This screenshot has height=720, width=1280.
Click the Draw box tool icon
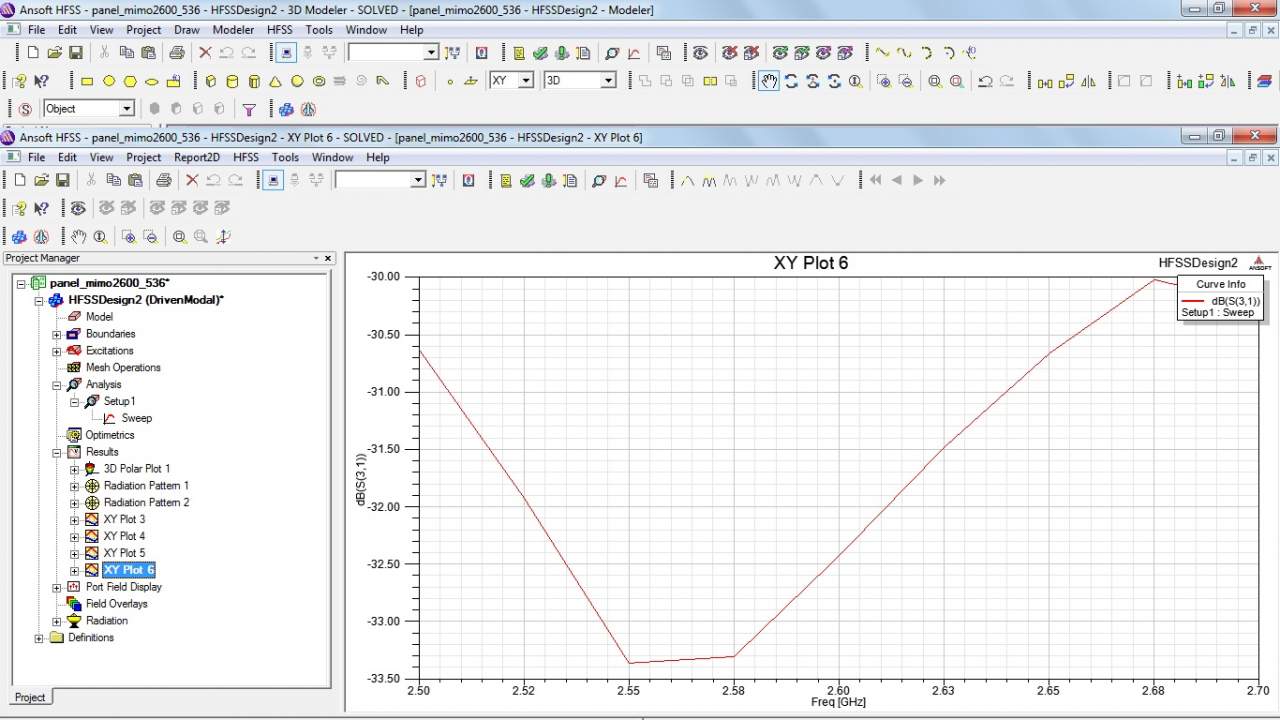click(x=210, y=81)
